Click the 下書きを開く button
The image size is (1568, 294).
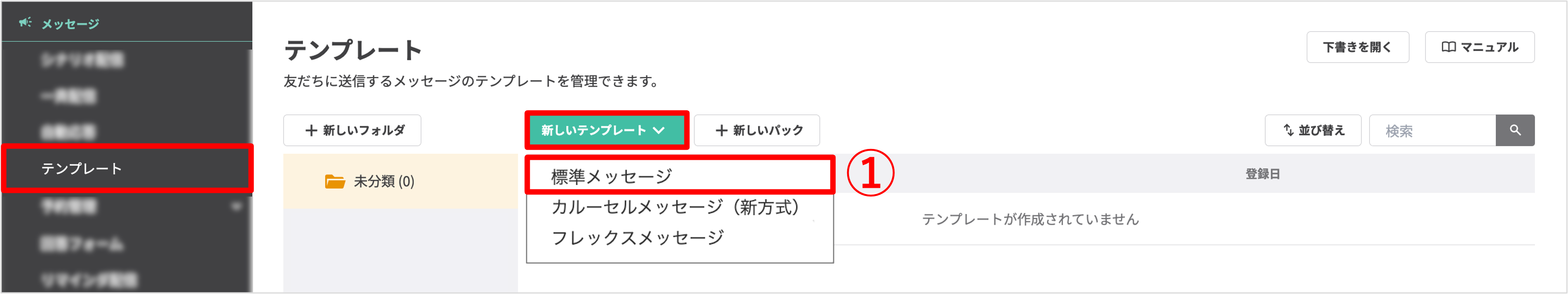[1357, 47]
